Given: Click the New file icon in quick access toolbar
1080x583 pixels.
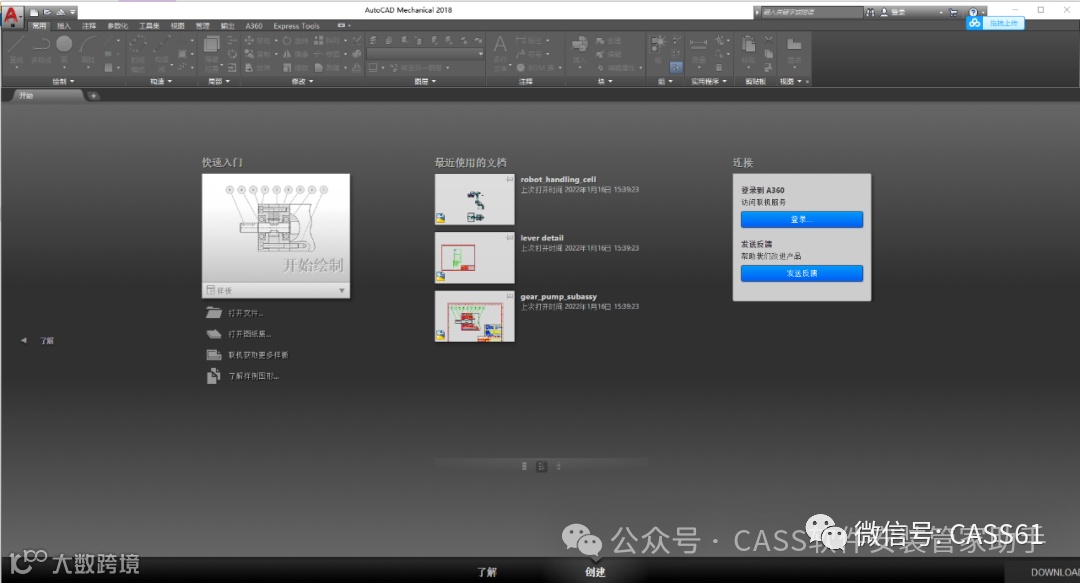Looking at the screenshot, I should [x=34, y=12].
